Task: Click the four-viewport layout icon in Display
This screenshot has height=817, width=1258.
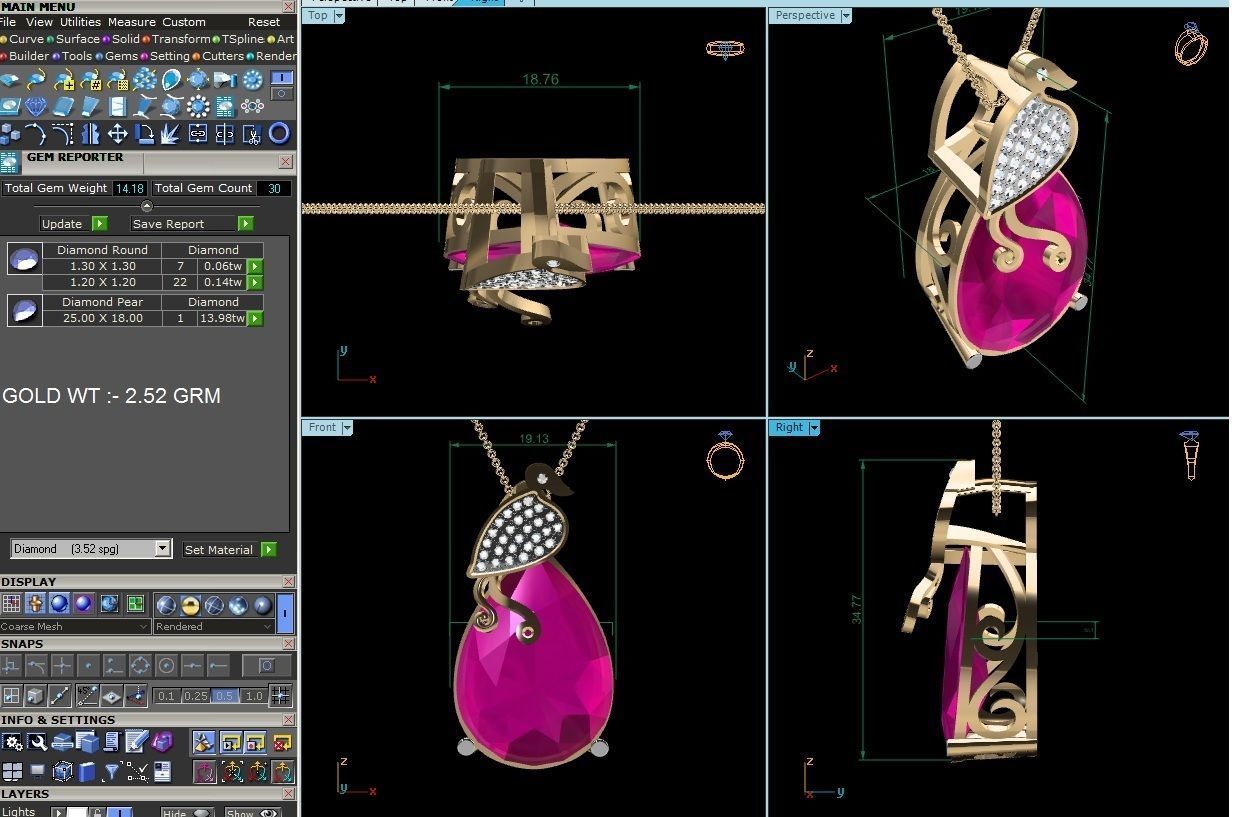Action: pyautogui.click(x=135, y=604)
